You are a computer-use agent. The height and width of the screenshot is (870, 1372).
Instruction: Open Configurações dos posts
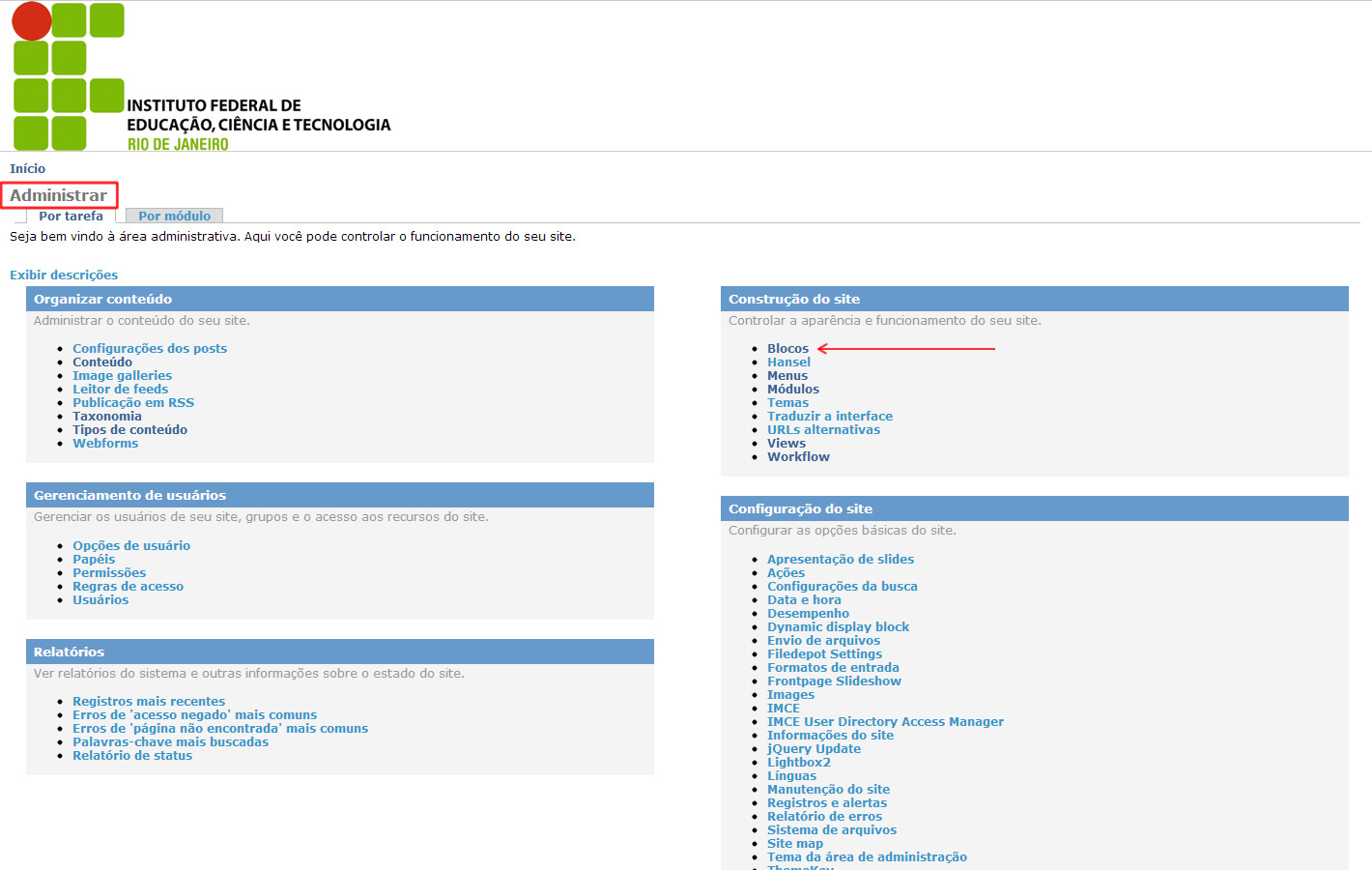(x=150, y=349)
